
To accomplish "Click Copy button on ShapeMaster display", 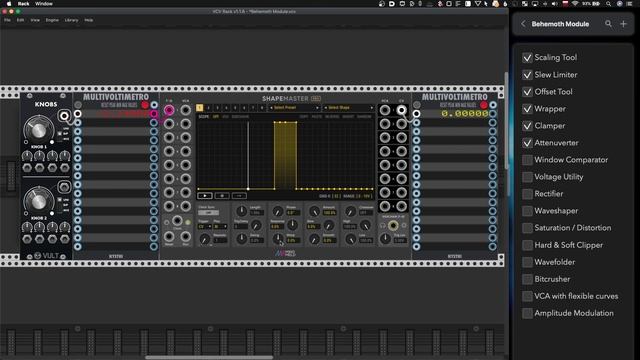I will point(304,117).
